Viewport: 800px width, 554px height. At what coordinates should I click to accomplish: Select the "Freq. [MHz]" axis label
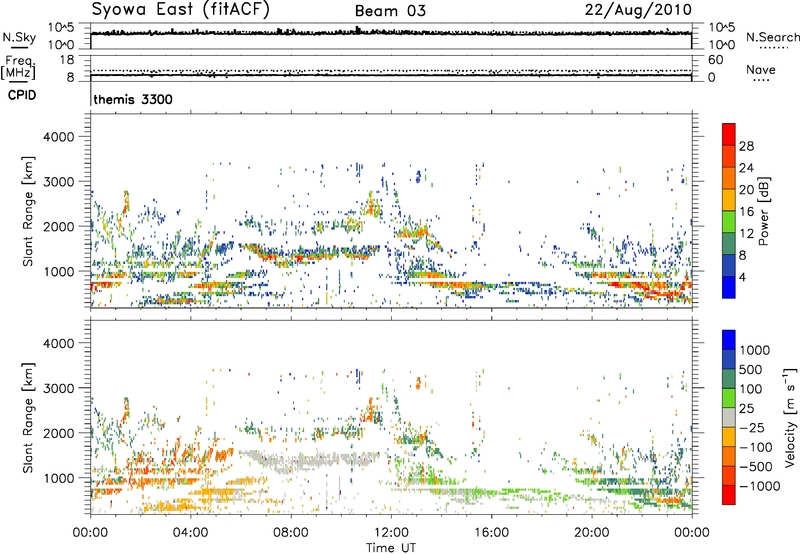click(18, 67)
